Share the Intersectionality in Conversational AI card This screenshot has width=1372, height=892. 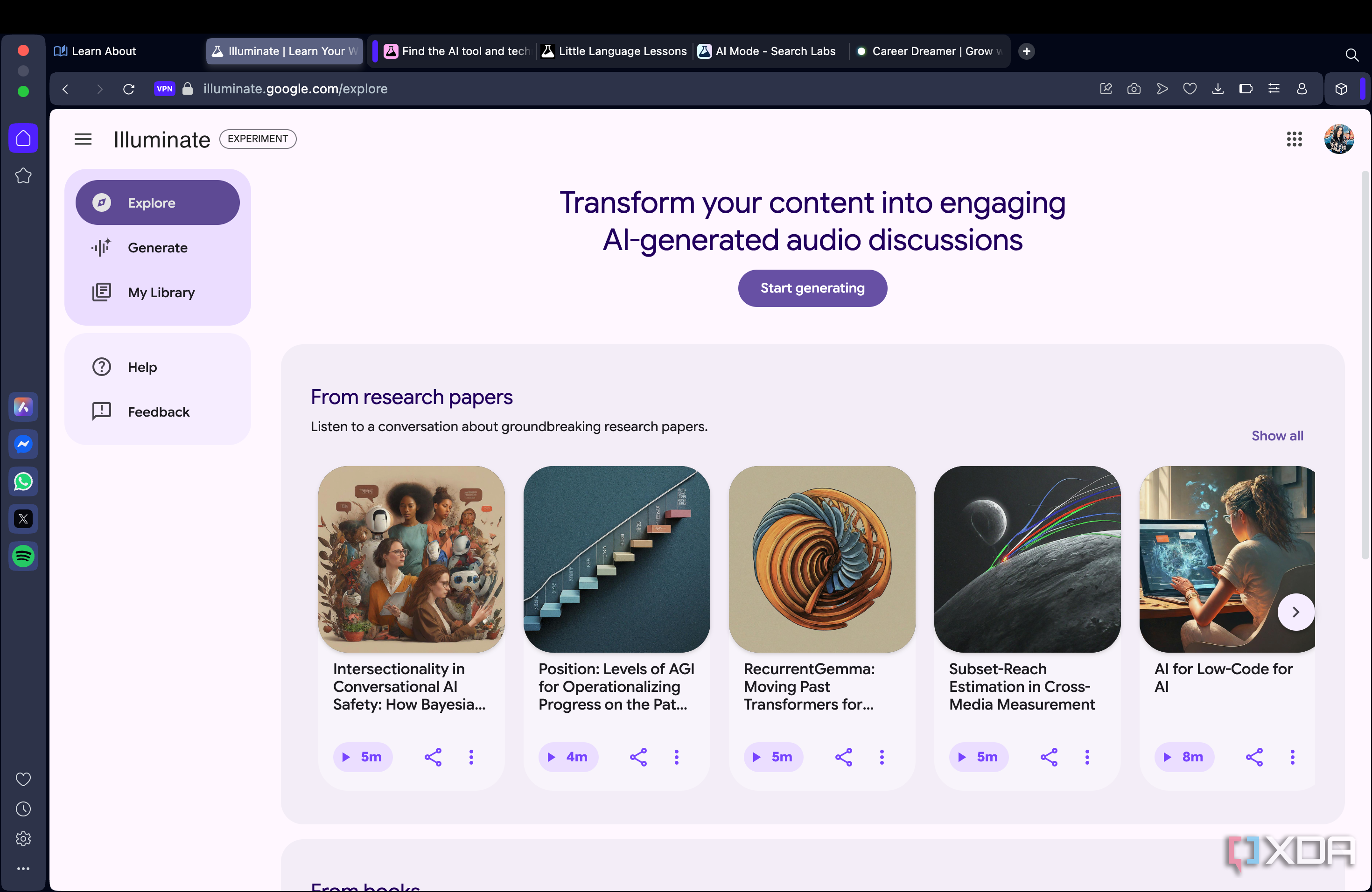coord(433,757)
